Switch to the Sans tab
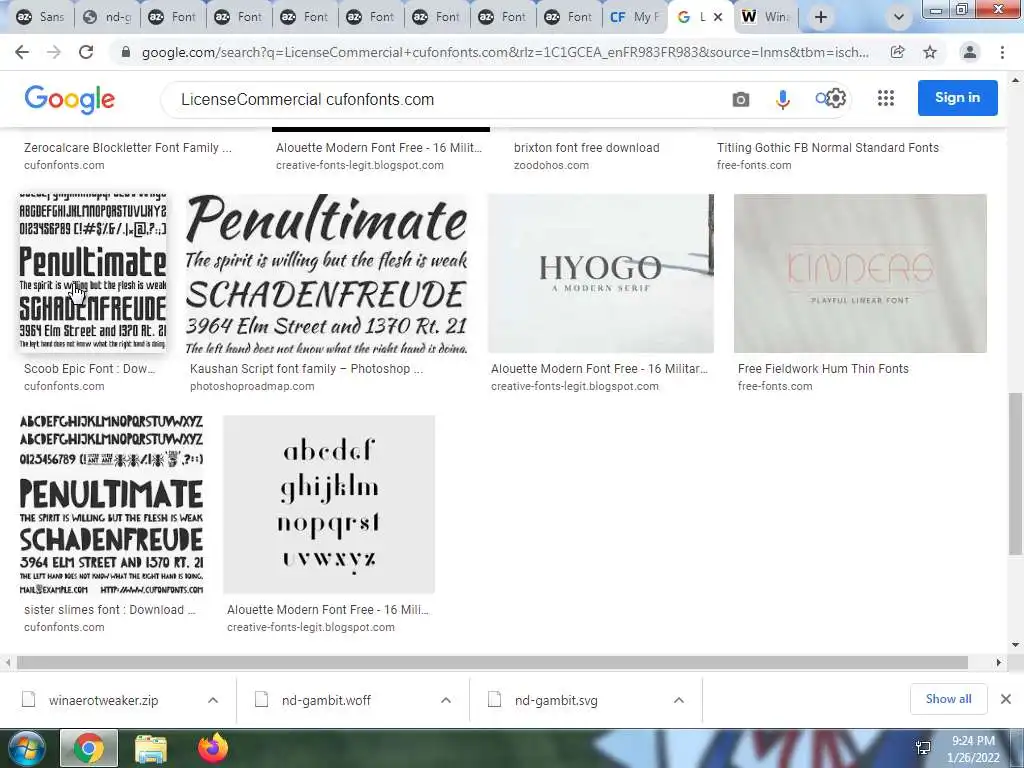This screenshot has width=1024, height=768. click(40, 17)
